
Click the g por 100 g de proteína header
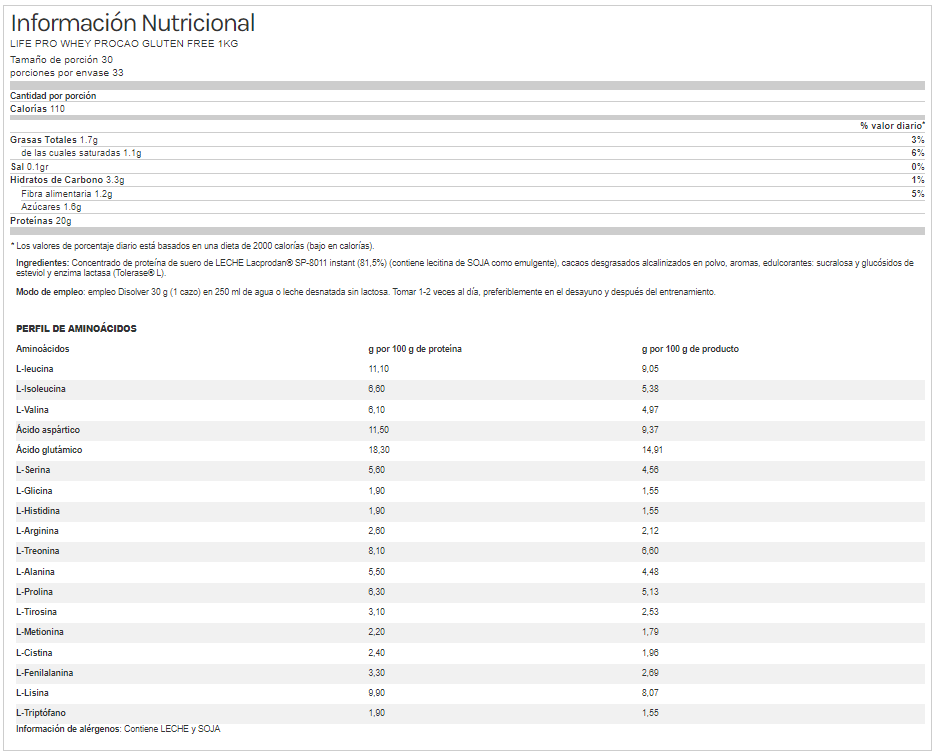tap(415, 349)
